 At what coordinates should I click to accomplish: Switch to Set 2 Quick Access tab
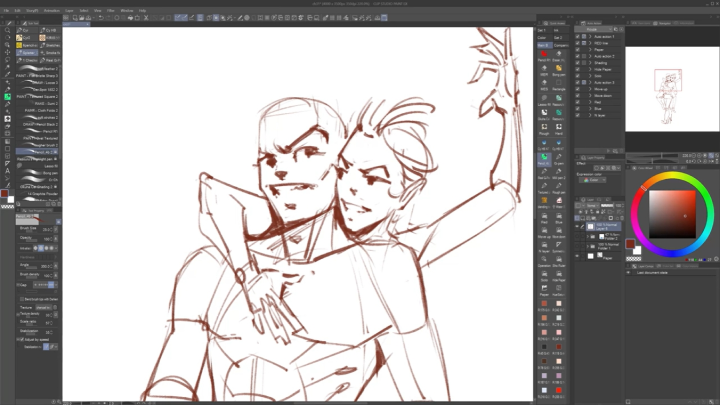(559, 38)
